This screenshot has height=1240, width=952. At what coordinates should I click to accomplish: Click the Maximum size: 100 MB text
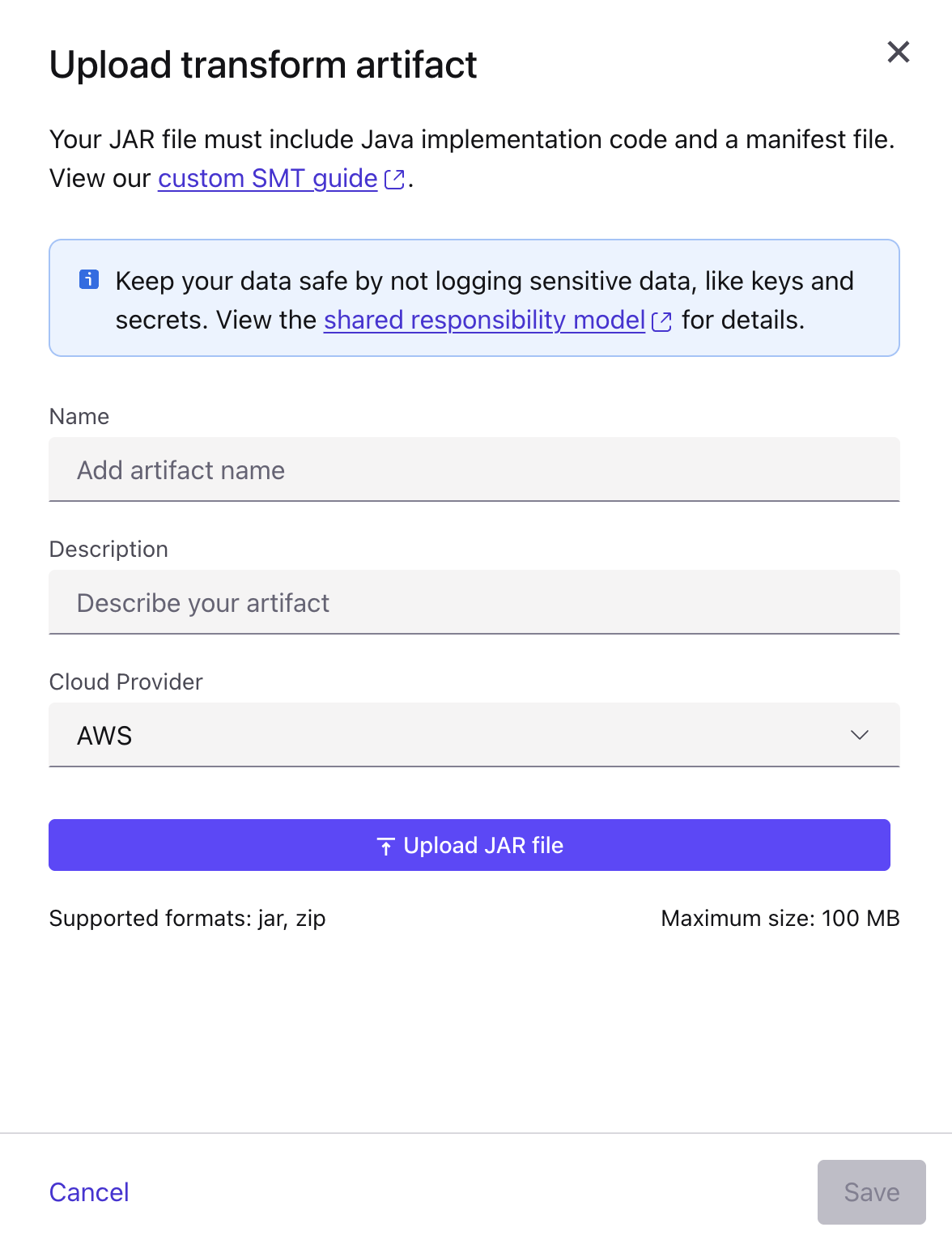780,918
